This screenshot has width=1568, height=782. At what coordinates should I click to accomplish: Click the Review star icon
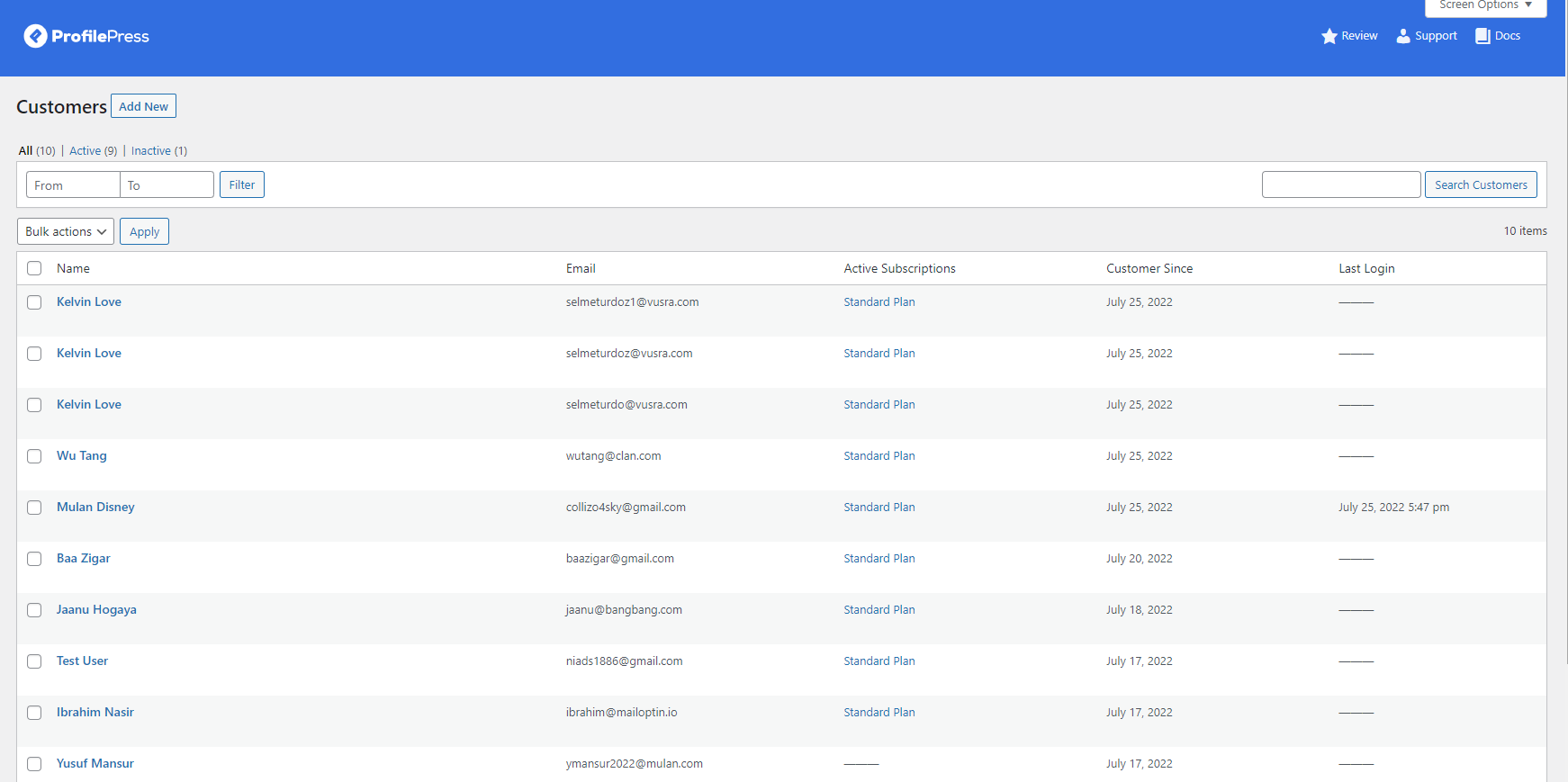point(1329,36)
